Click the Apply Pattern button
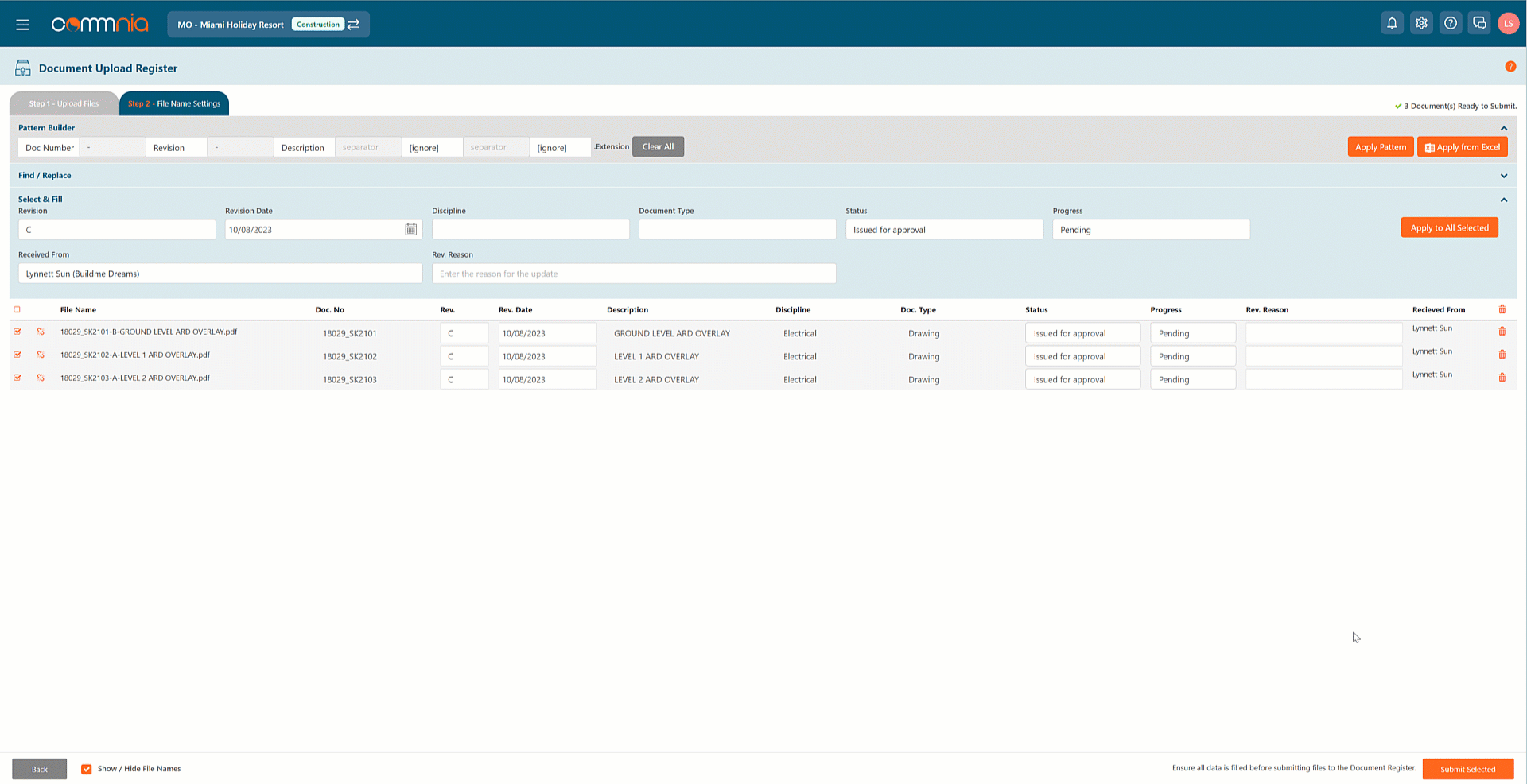1527x784 pixels. [x=1380, y=147]
